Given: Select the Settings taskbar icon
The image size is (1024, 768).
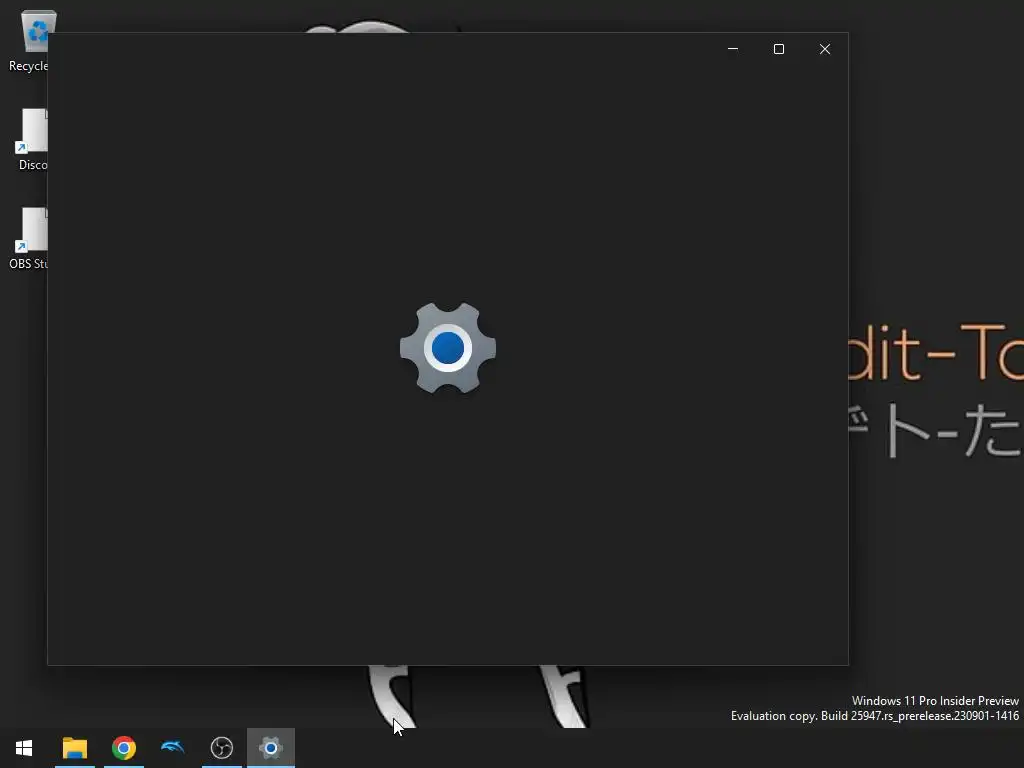Looking at the screenshot, I should (x=270, y=748).
